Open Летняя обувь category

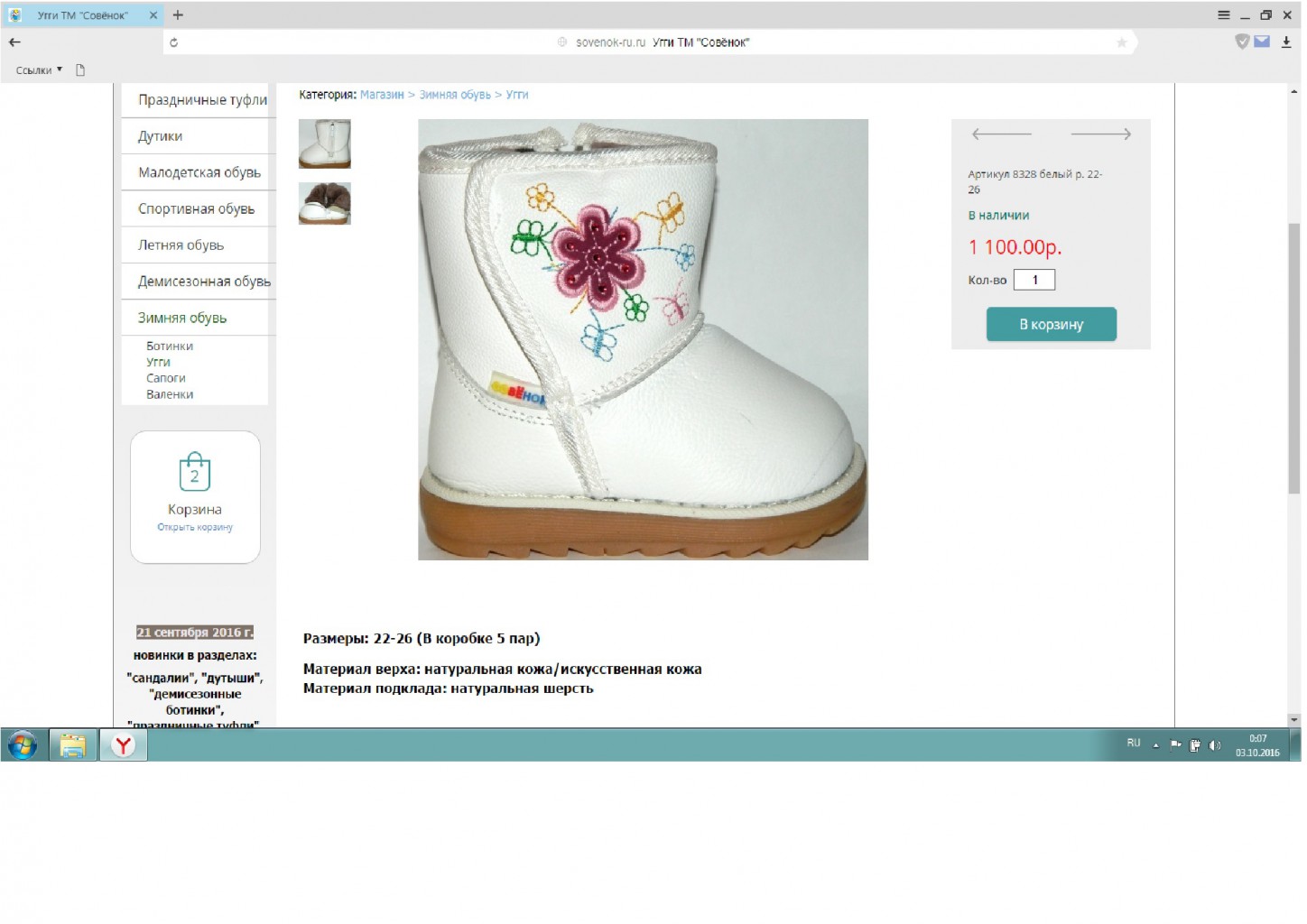pos(181,245)
